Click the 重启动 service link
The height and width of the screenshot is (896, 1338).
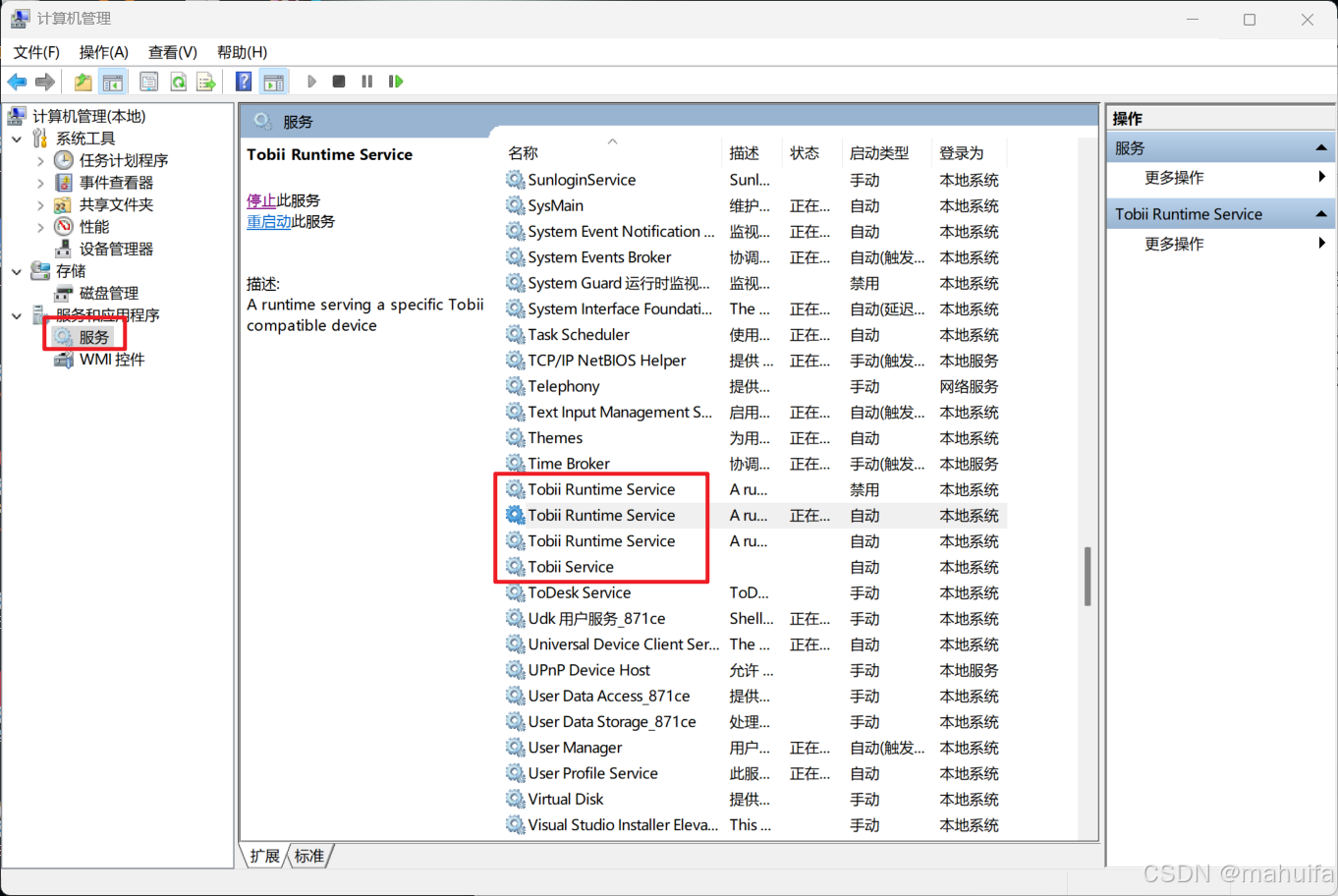268,222
